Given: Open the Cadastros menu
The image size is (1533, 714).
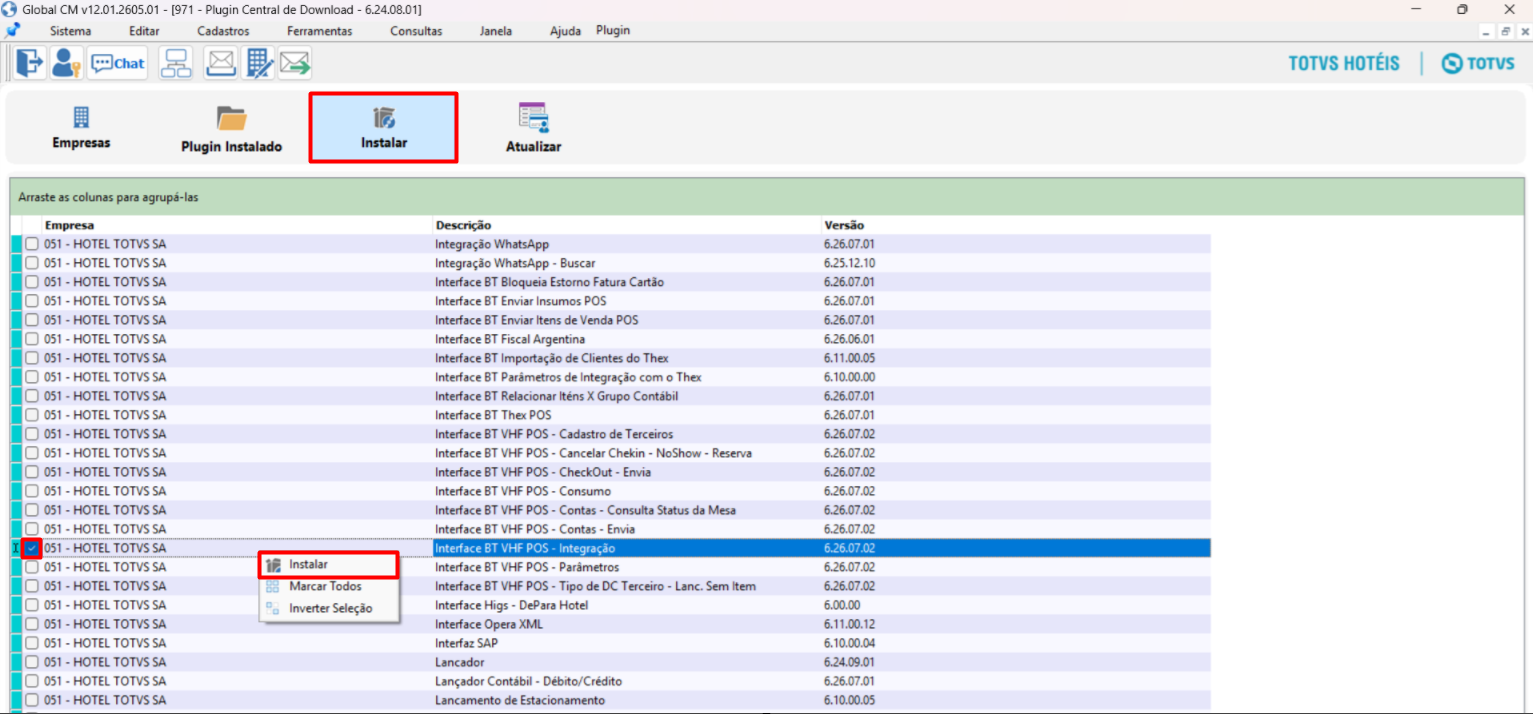Looking at the screenshot, I should (x=223, y=31).
